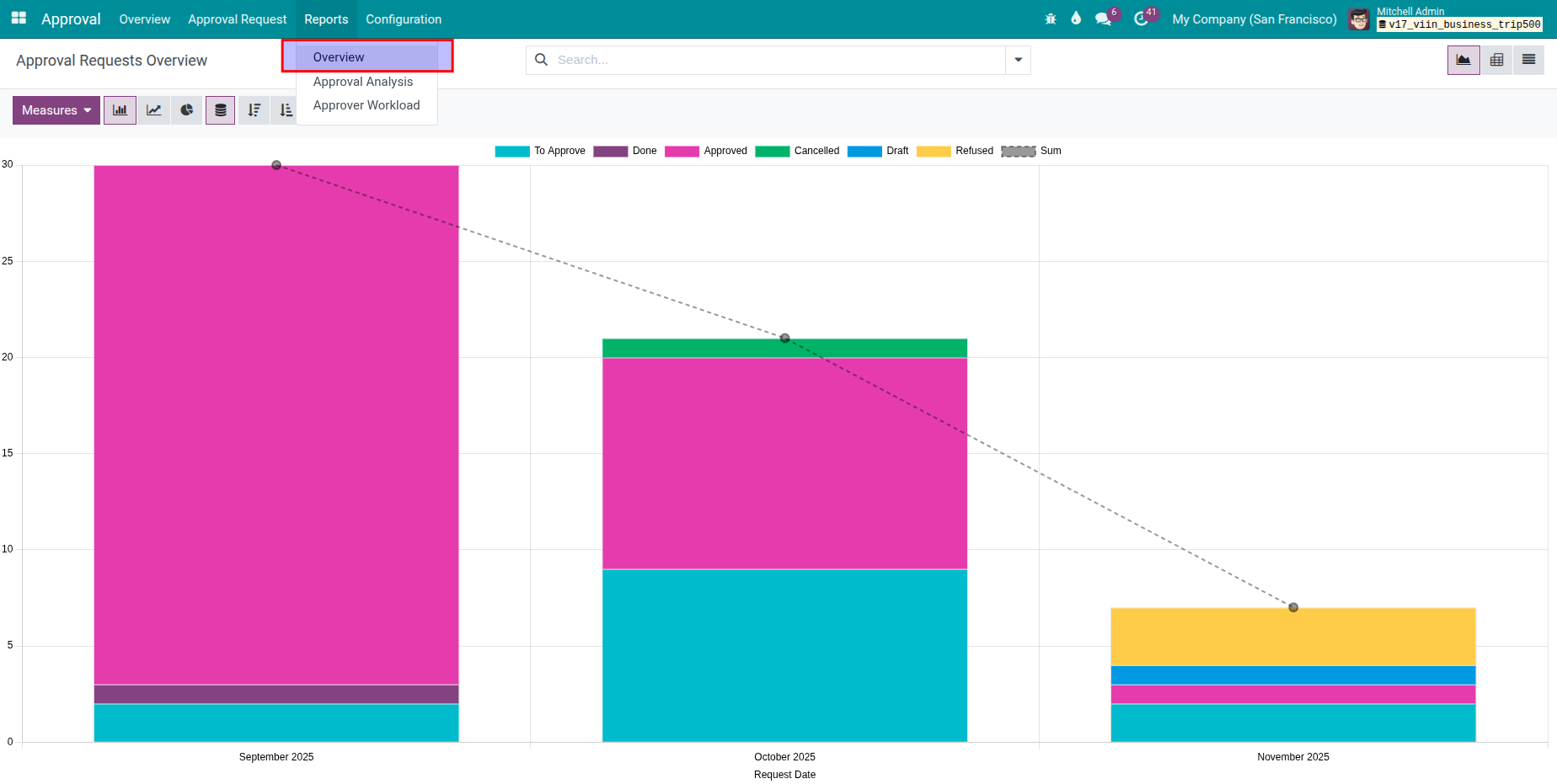Open the debug bug menu
This screenshot has width=1557, height=784.
[x=1050, y=17]
